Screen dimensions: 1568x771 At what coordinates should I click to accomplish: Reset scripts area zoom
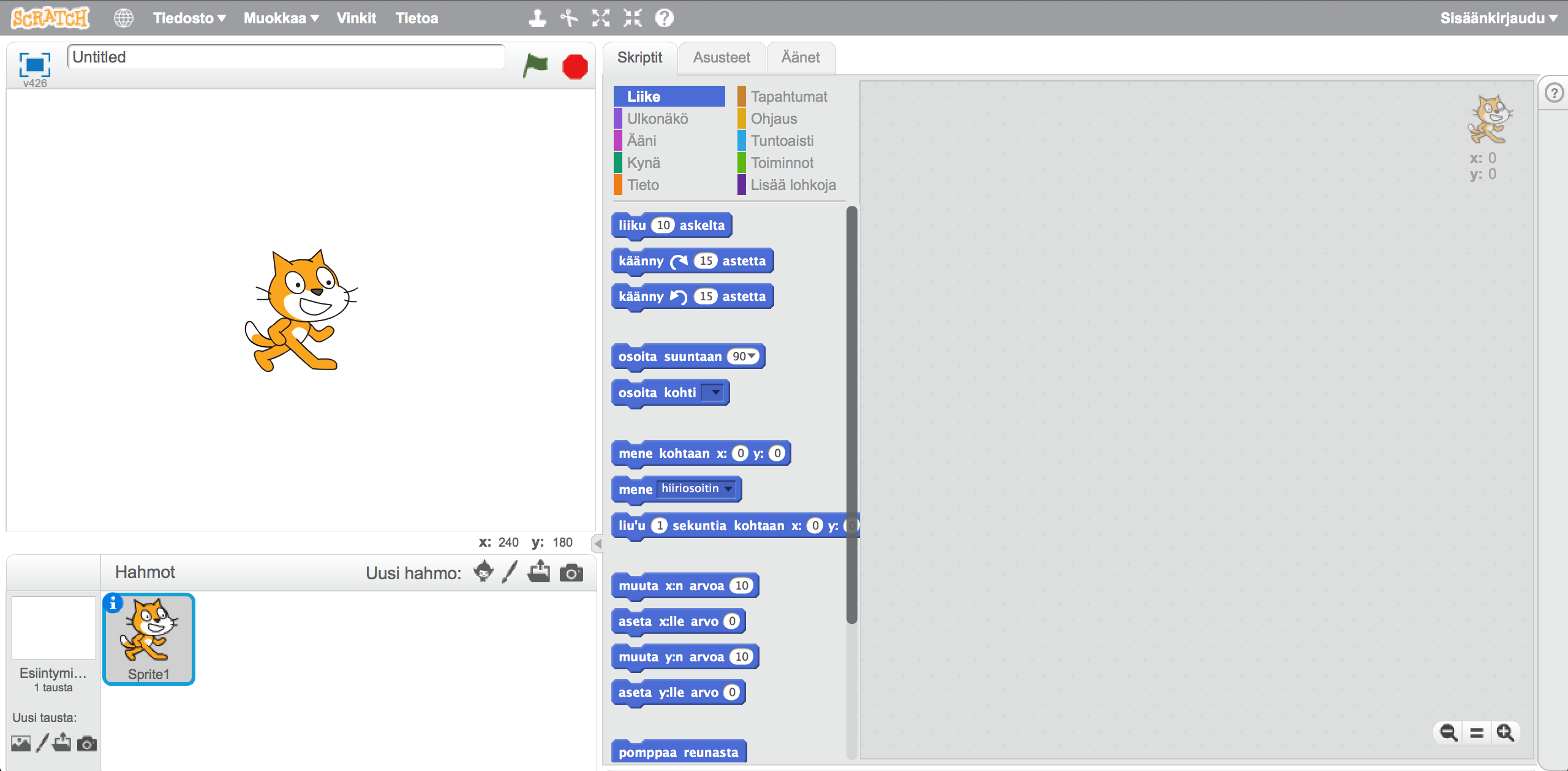pos(1477,732)
